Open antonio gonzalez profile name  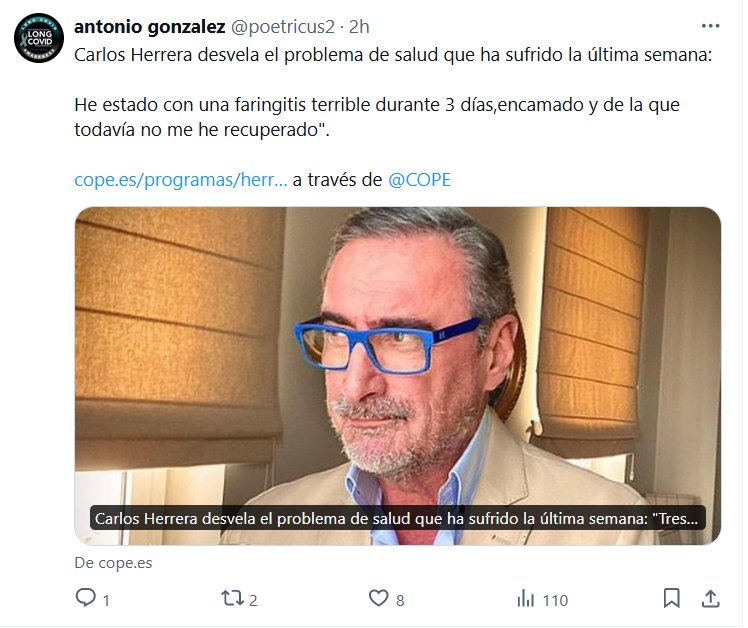tap(149, 27)
